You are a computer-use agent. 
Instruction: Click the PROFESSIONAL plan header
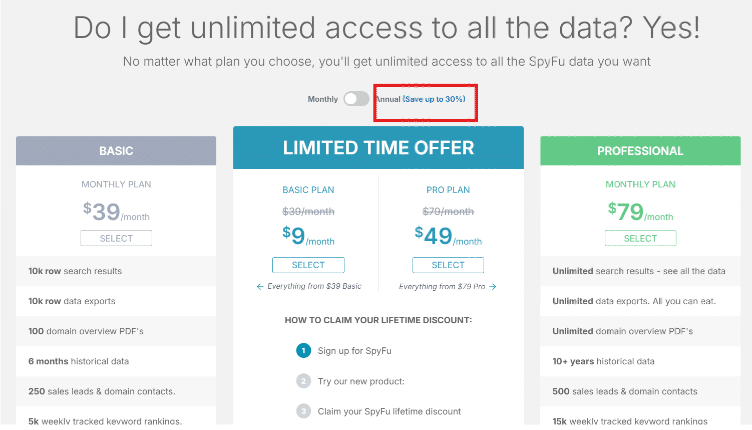coord(640,151)
